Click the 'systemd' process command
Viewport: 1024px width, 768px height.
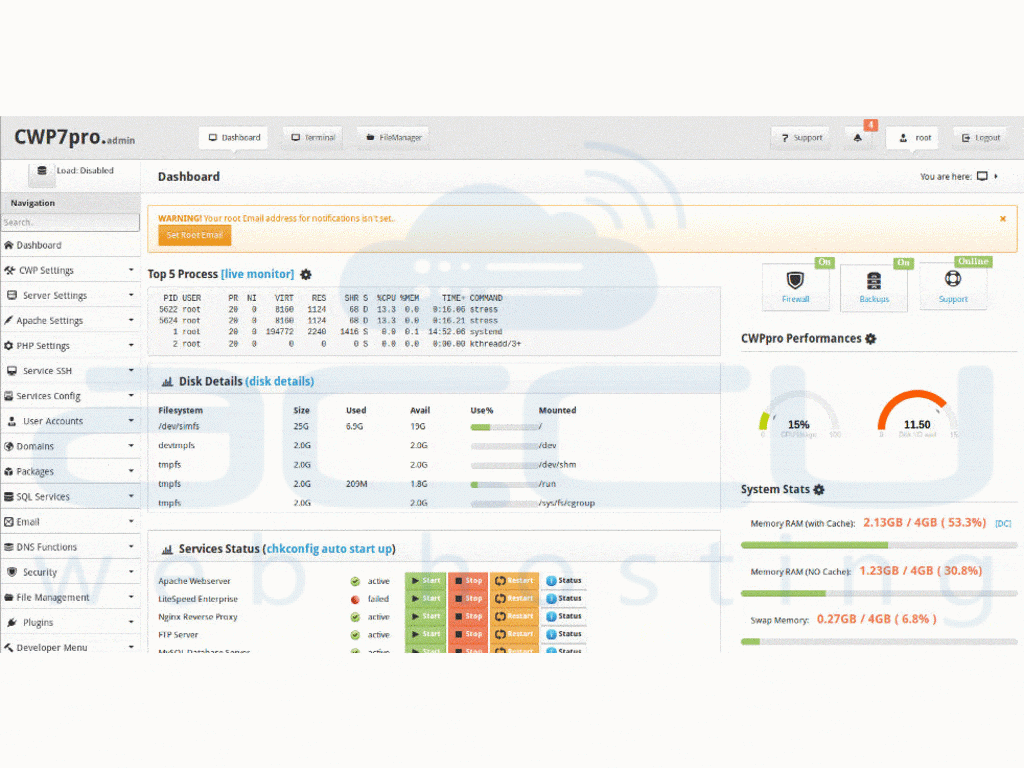[486, 332]
